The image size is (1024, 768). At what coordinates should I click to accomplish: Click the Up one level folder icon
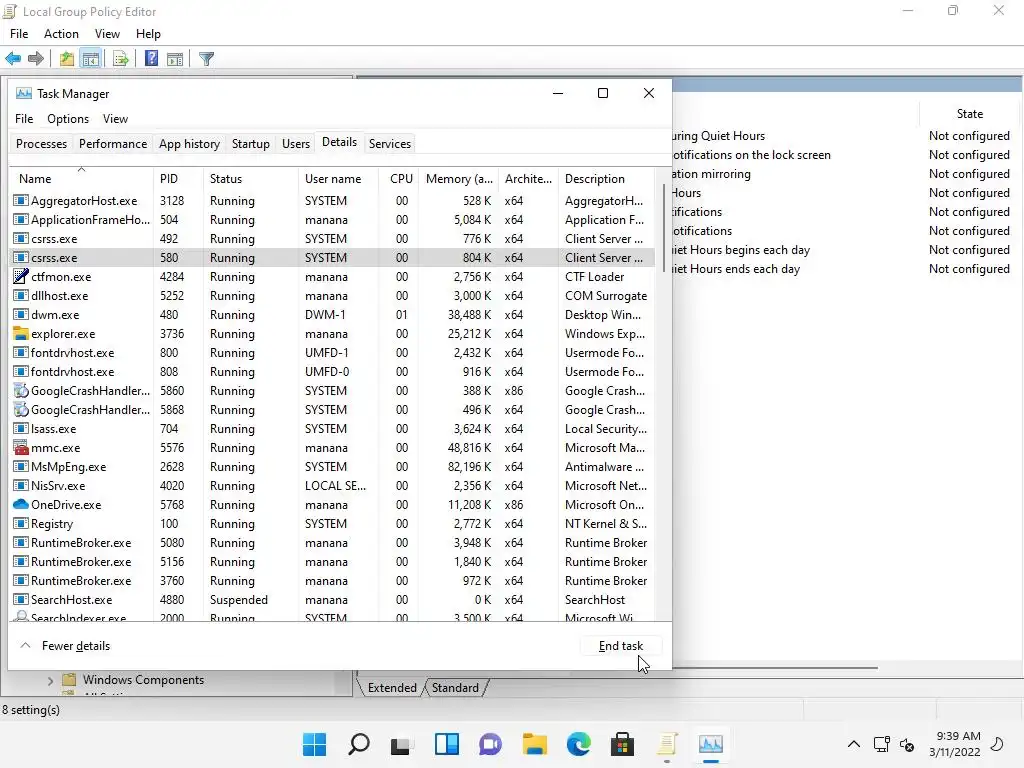(67, 59)
